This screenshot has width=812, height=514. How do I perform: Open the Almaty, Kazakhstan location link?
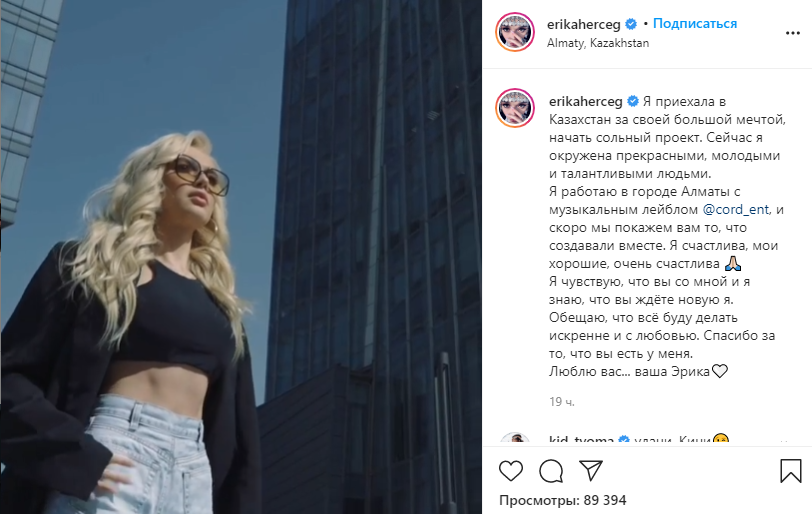pyautogui.click(x=598, y=43)
